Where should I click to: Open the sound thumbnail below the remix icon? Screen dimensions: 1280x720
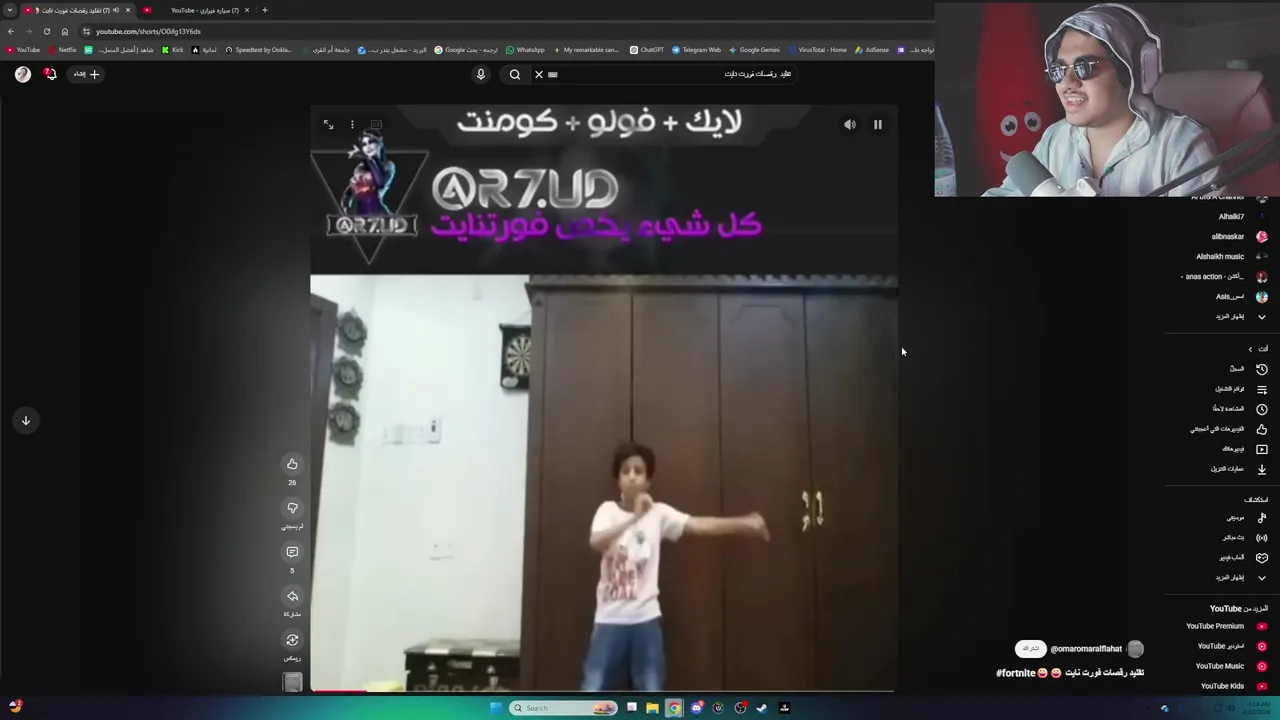[292, 682]
